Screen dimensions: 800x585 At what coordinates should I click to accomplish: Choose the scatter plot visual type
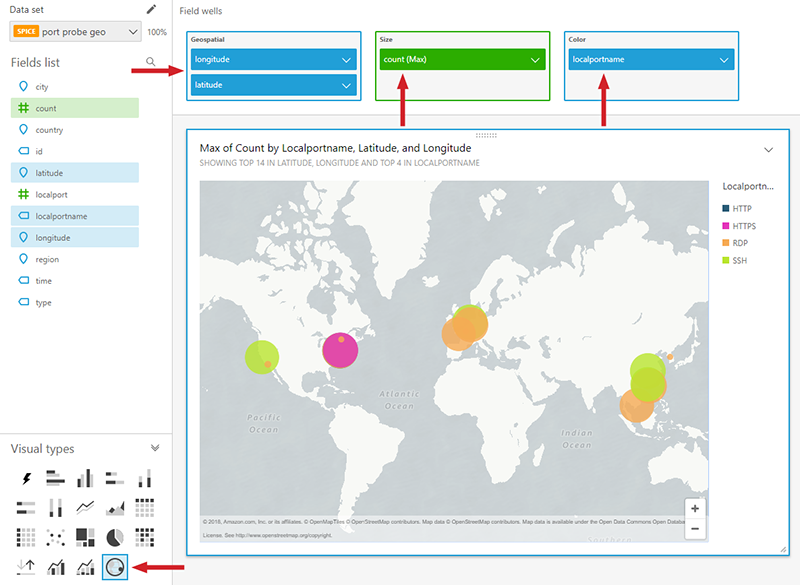coord(56,537)
